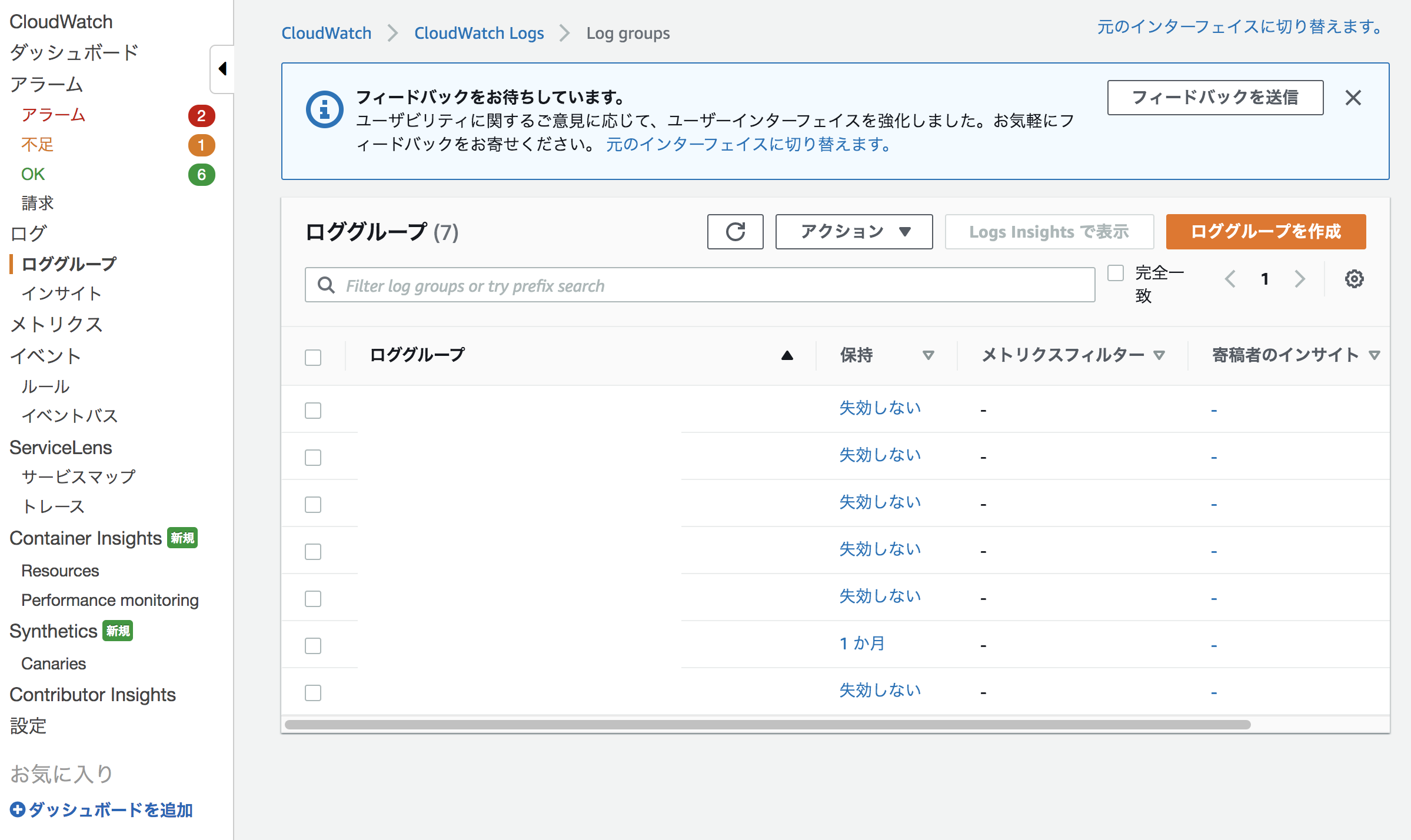Check the first log group row checkbox
The height and width of the screenshot is (840, 1411).
pyautogui.click(x=312, y=411)
